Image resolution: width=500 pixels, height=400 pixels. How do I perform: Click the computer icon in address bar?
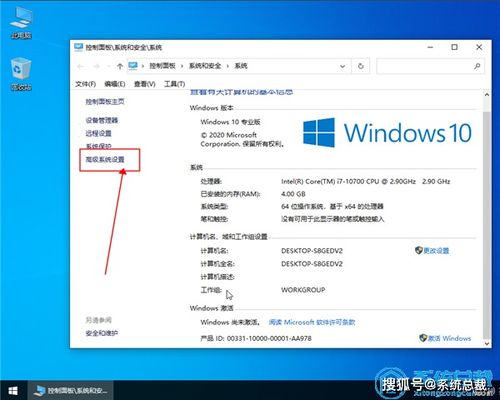tap(133, 66)
